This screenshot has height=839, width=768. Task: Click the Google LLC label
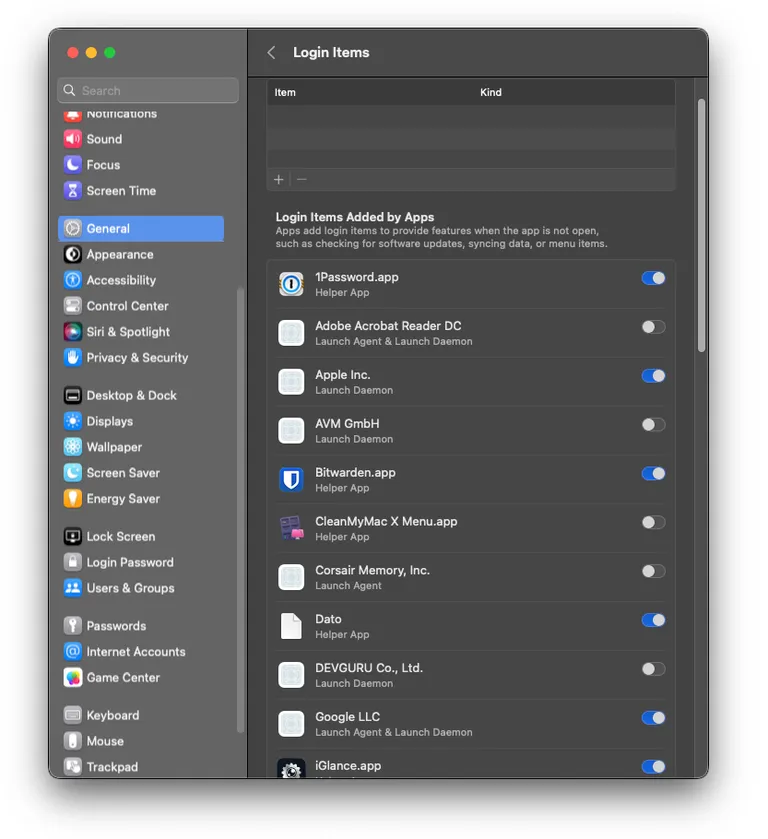(x=347, y=717)
